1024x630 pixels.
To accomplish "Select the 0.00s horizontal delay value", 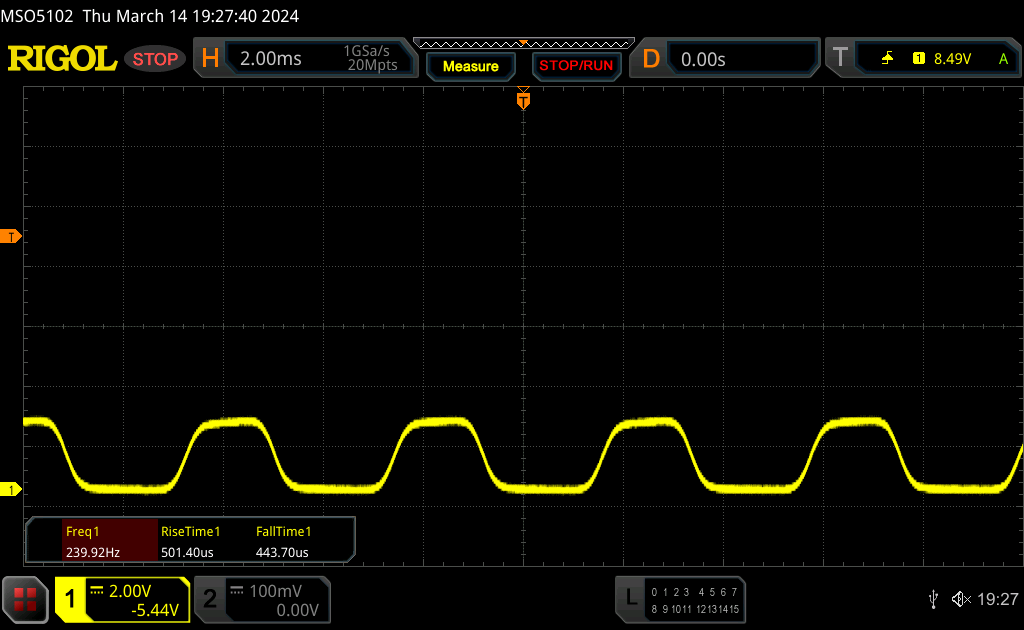I will [703, 59].
